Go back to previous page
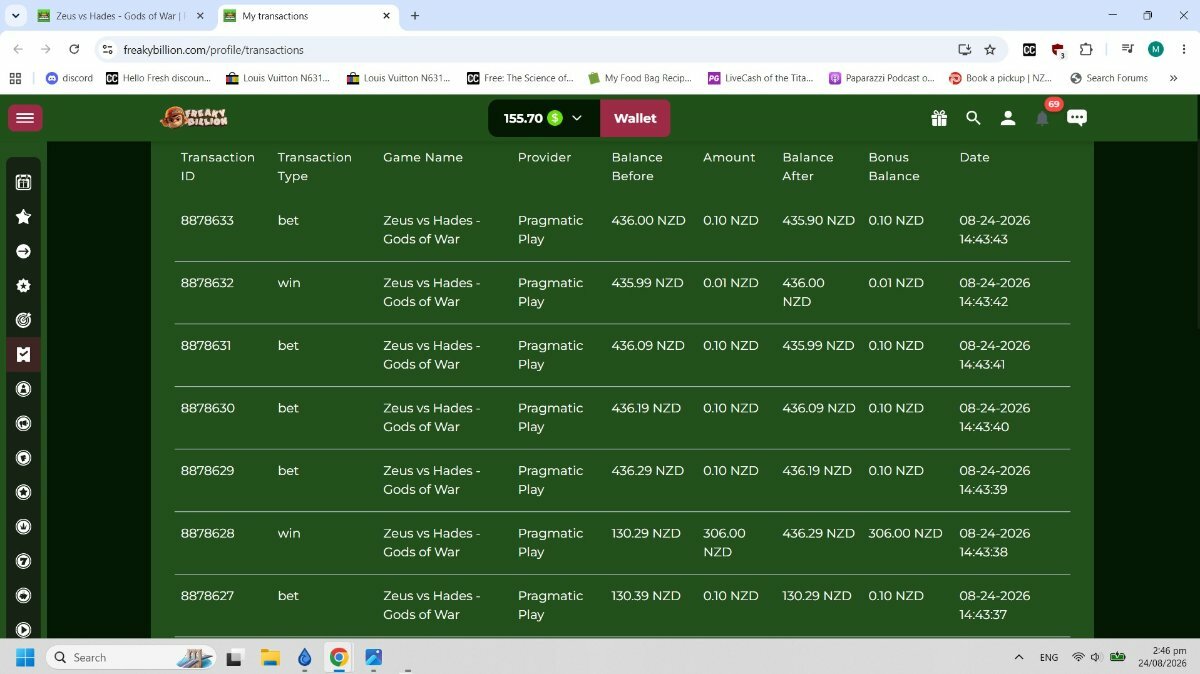 pyautogui.click(x=18, y=49)
